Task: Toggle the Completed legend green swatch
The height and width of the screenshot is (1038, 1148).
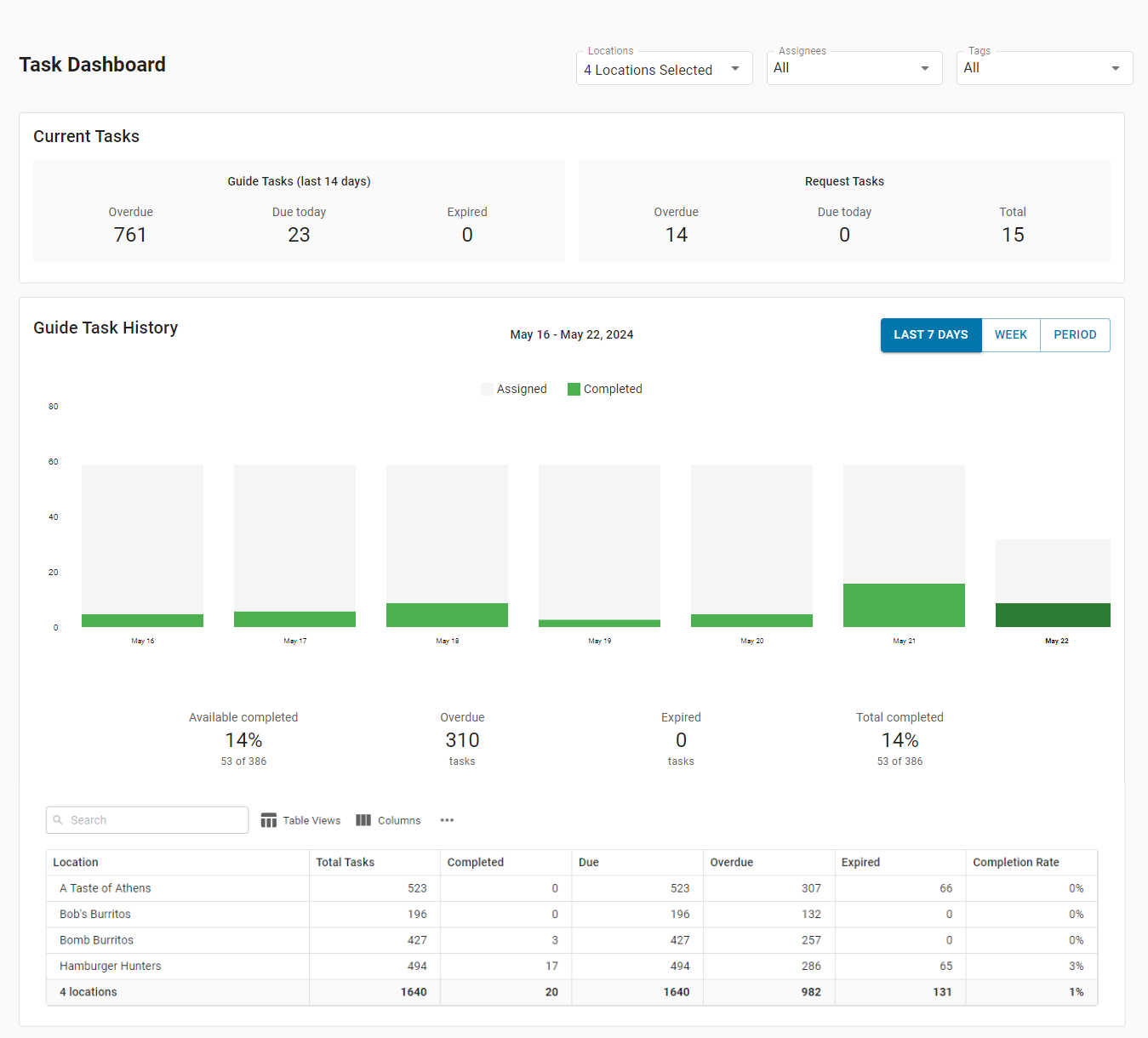Action: (574, 389)
